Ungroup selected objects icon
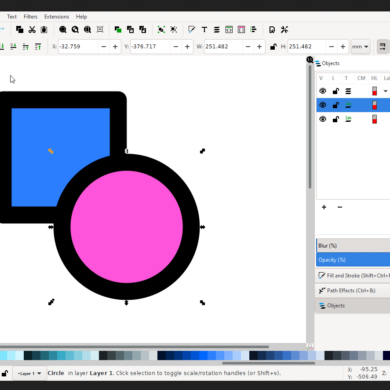 [174, 30]
